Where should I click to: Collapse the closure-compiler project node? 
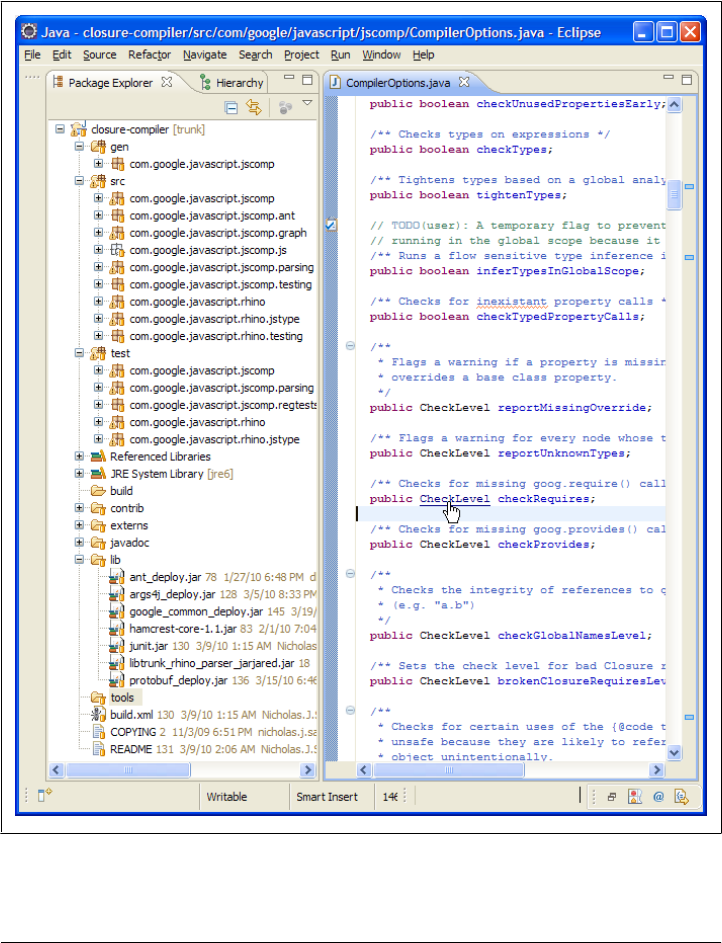[x=60, y=129]
